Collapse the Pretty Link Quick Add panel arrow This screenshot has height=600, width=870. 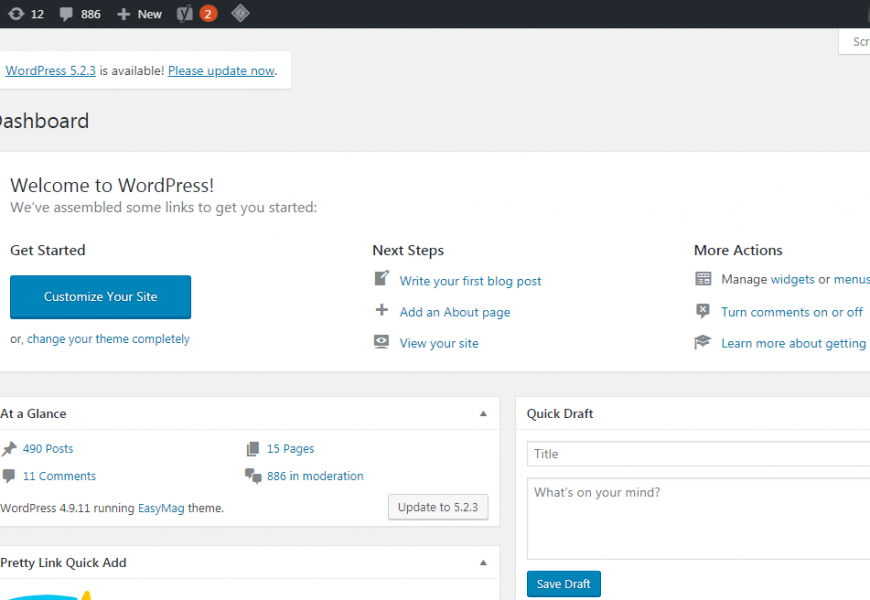click(x=483, y=563)
